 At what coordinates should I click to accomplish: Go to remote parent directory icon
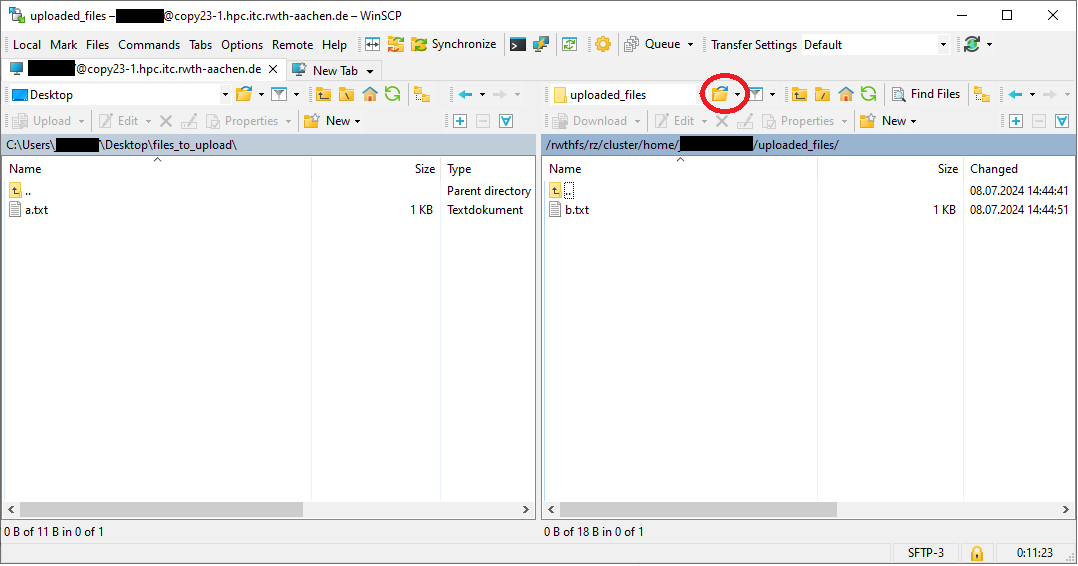[x=800, y=94]
